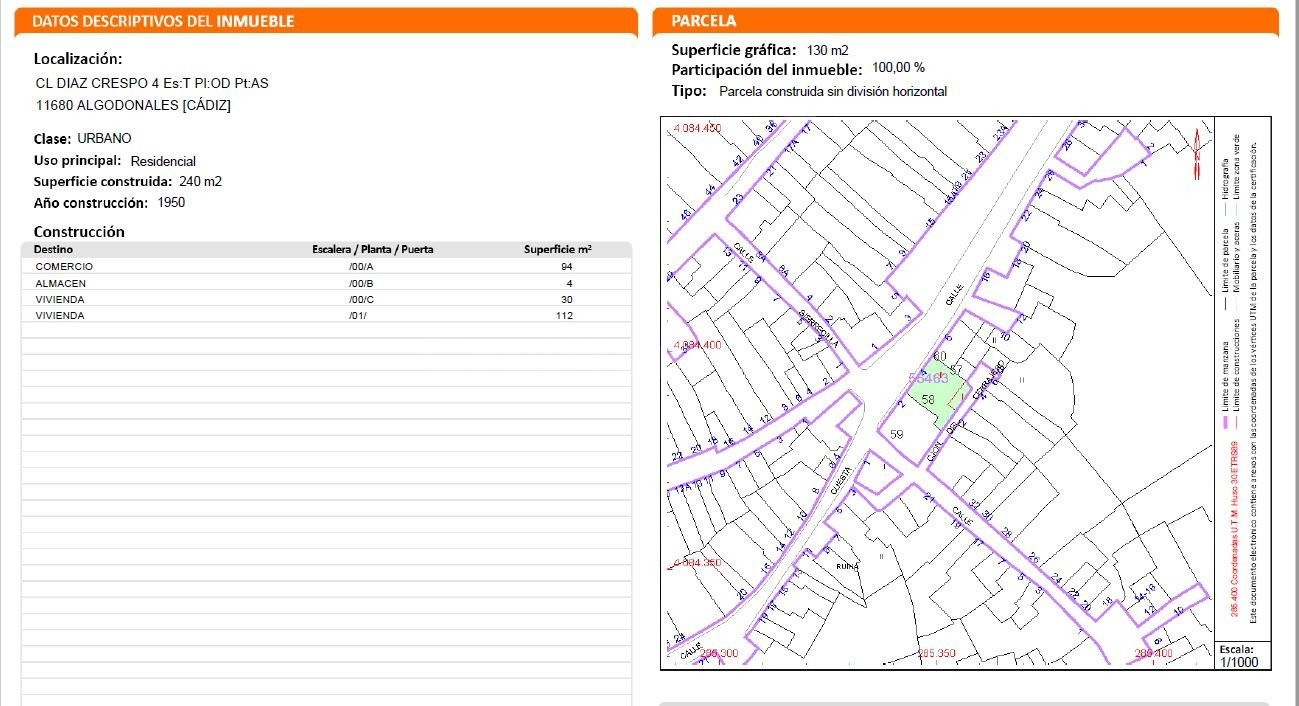This screenshot has width=1299, height=706.
Task: Click the '100,00 %' participation value
Action: tap(899, 68)
